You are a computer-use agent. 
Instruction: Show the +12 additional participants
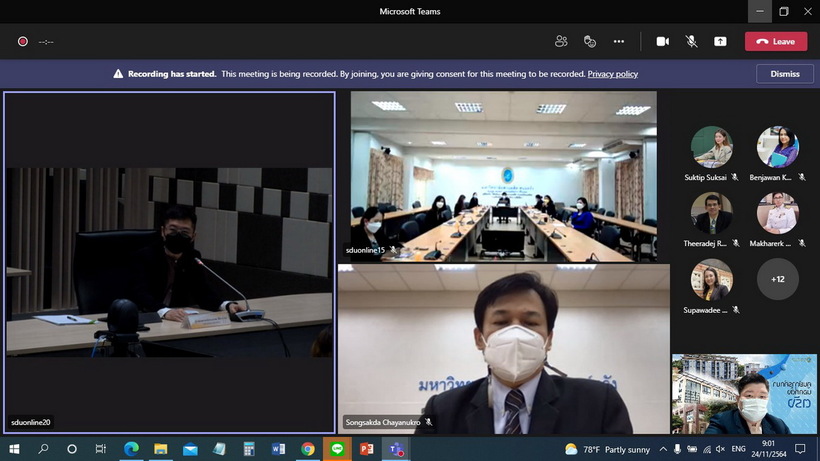(778, 279)
